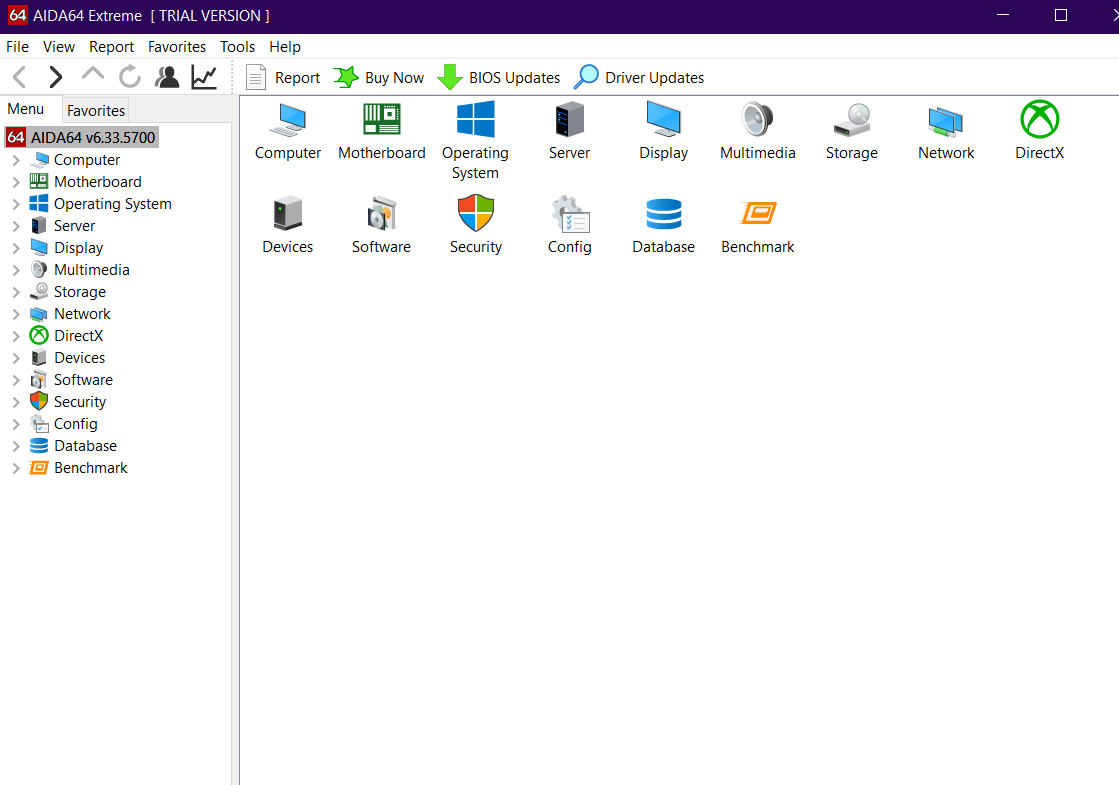This screenshot has width=1119, height=785.
Task: Open the Multimedia speaker icon in main pane
Action: coord(757,120)
